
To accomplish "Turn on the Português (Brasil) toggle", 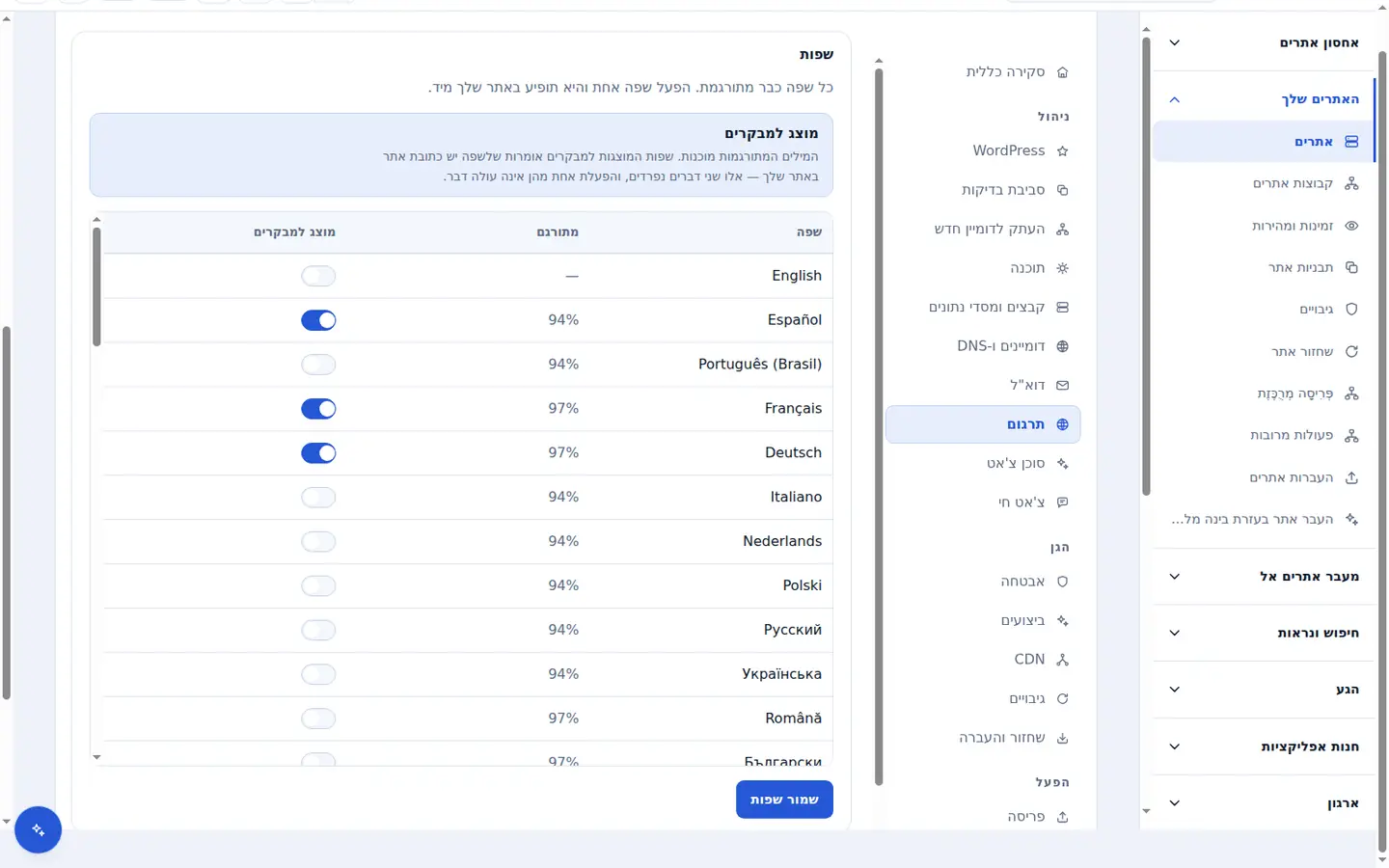I will tap(318, 365).
